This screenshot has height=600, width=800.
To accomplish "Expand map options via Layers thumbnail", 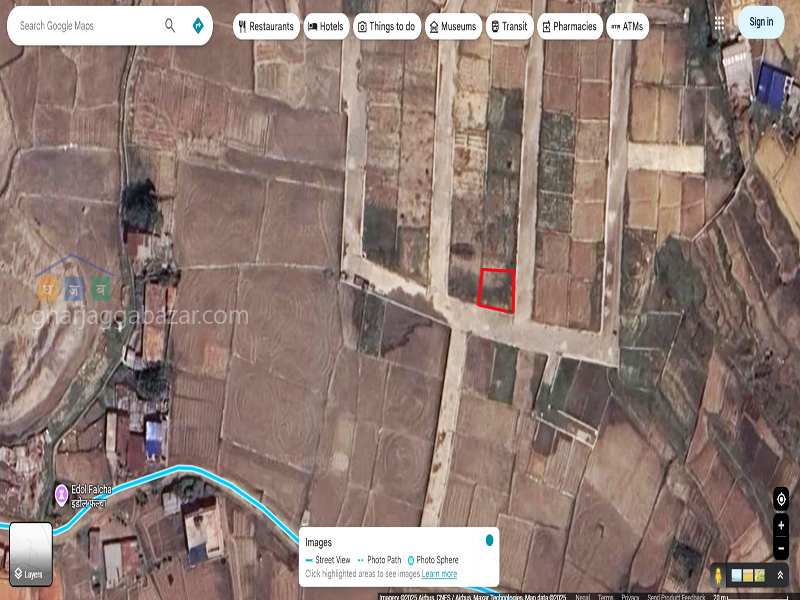I will pyautogui.click(x=31, y=548).
